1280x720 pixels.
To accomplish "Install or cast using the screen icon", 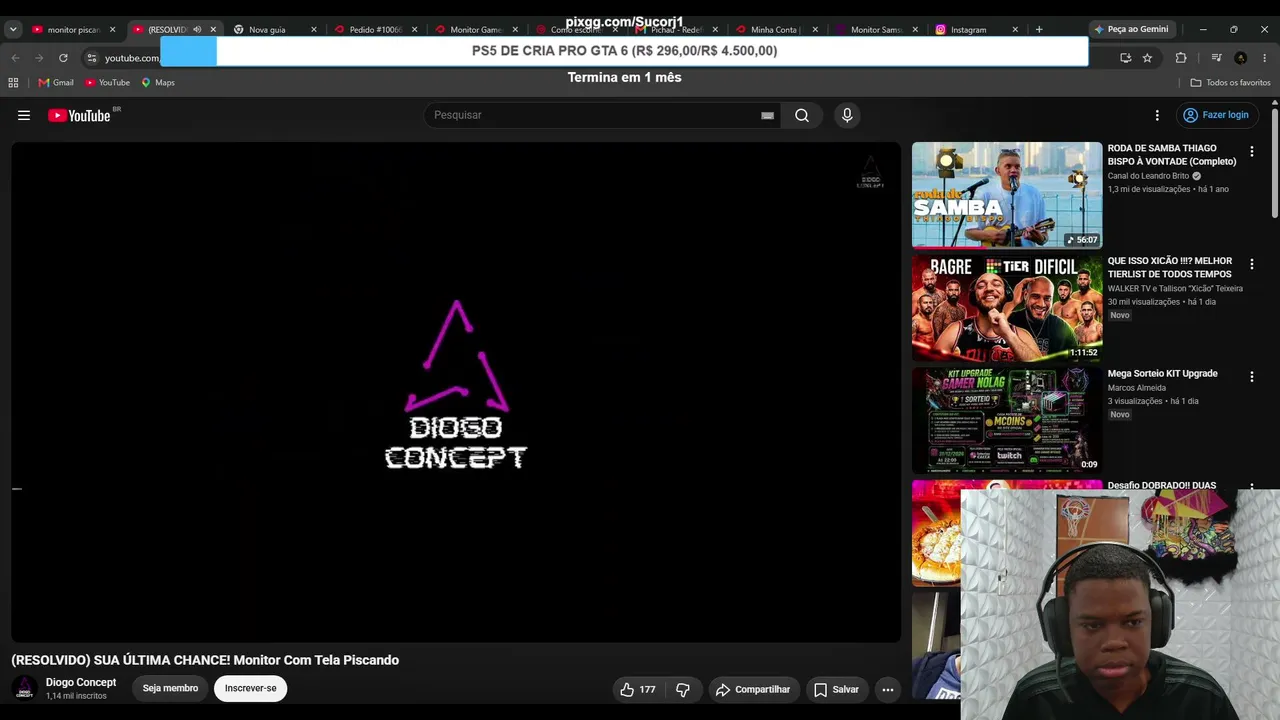I will click(x=1125, y=58).
